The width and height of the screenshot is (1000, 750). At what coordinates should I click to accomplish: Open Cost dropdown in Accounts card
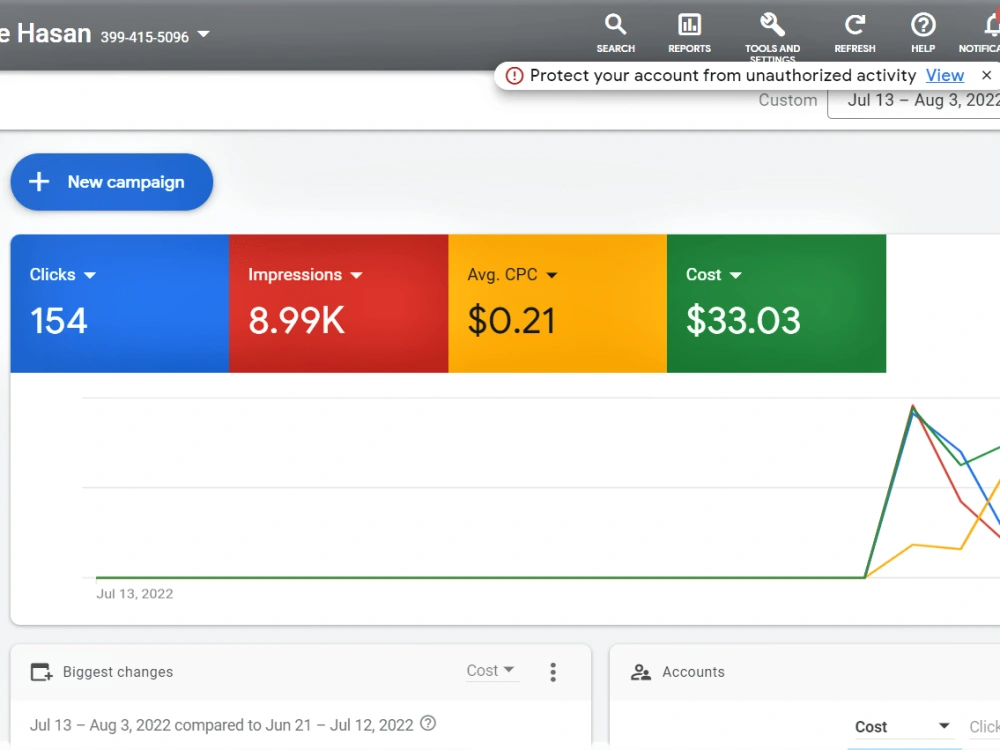coord(902,727)
